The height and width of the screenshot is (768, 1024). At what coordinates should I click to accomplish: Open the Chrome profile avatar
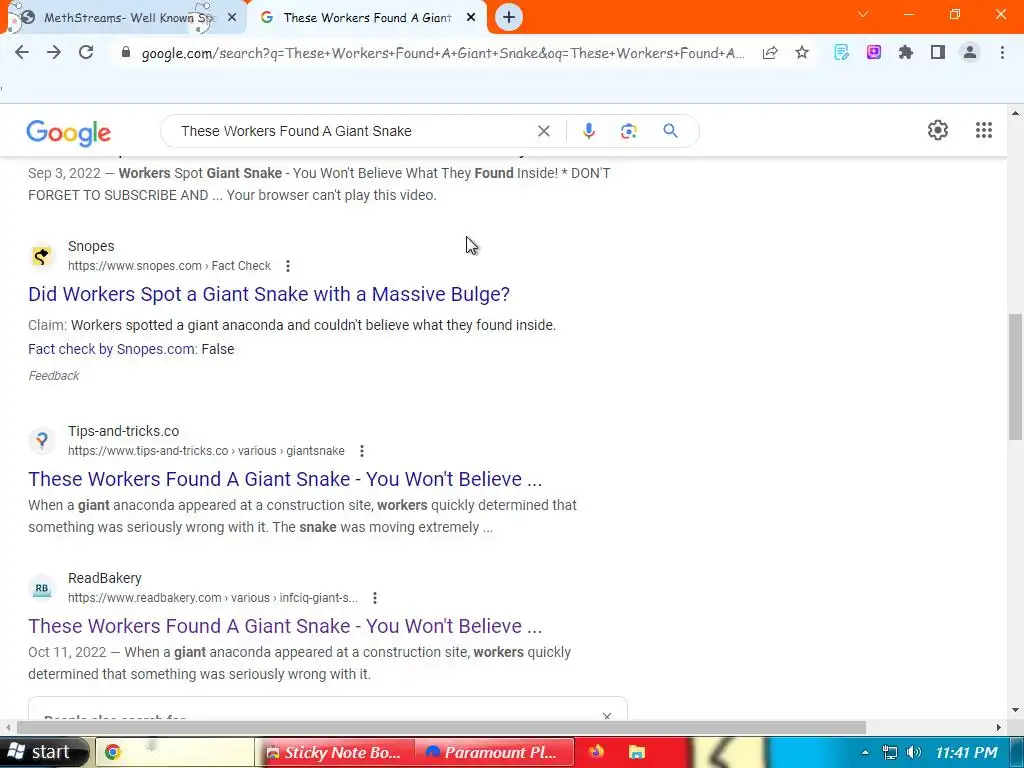tap(970, 52)
